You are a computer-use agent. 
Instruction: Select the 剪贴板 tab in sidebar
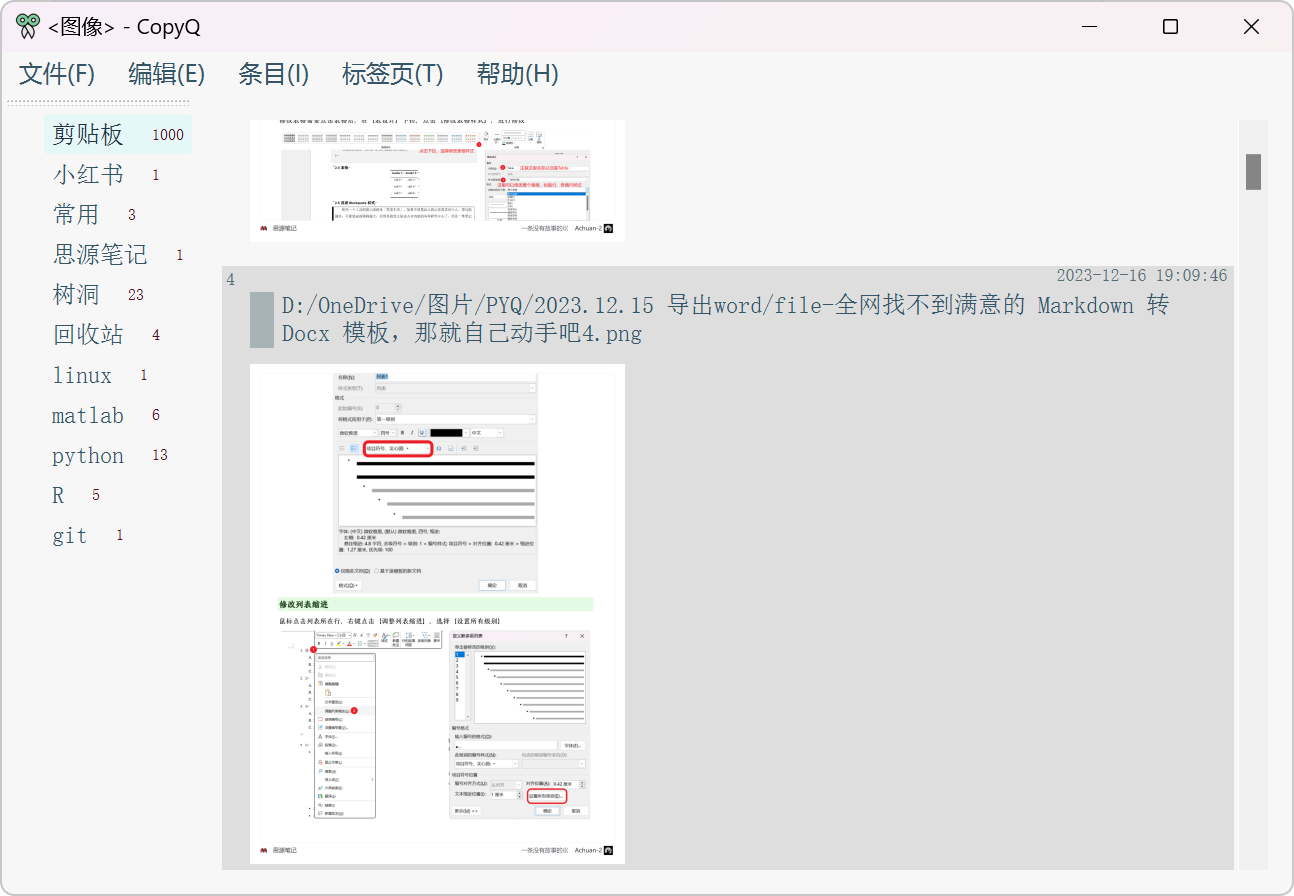coord(87,133)
